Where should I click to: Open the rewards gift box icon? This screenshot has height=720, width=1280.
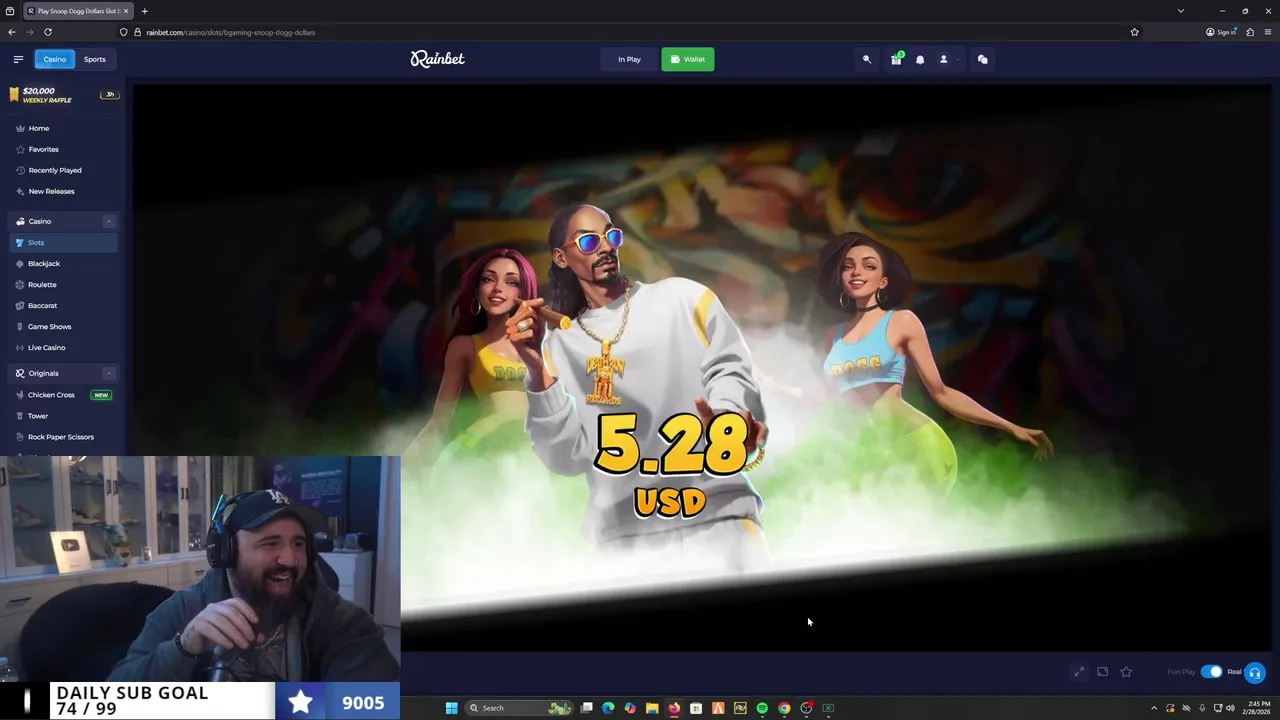(x=896, y=59)
